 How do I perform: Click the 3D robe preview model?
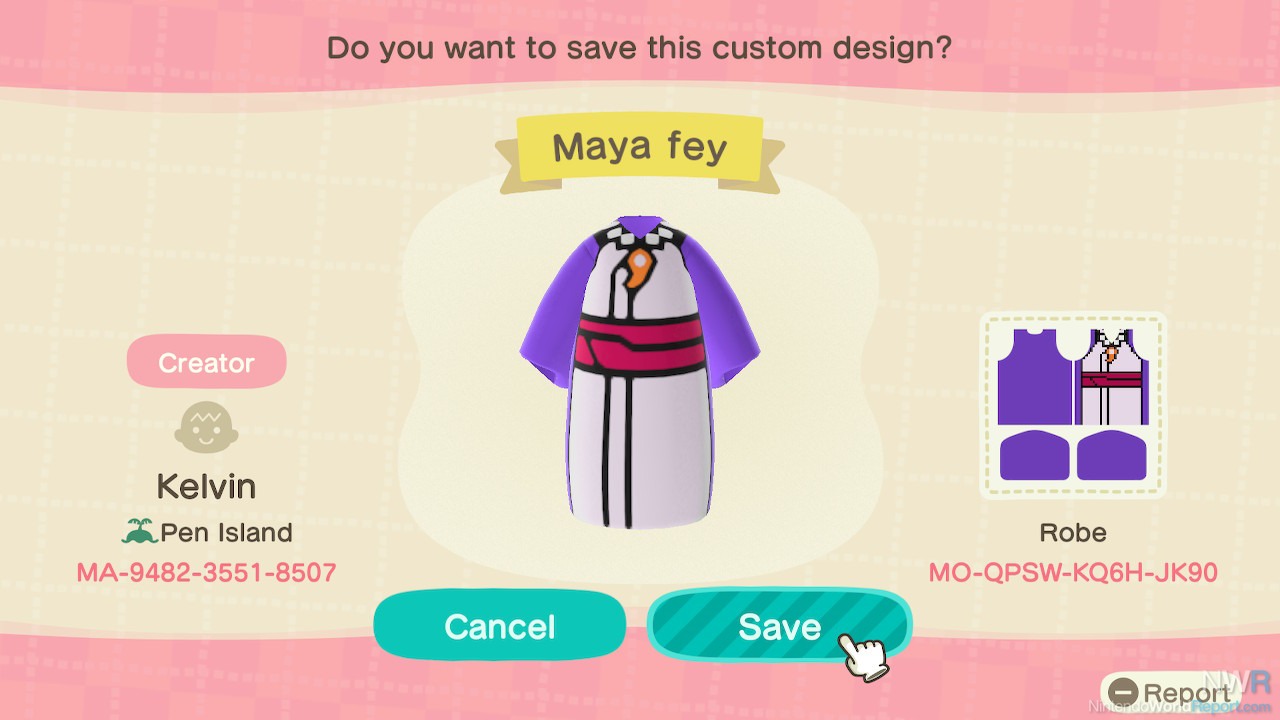click(640, 368)
